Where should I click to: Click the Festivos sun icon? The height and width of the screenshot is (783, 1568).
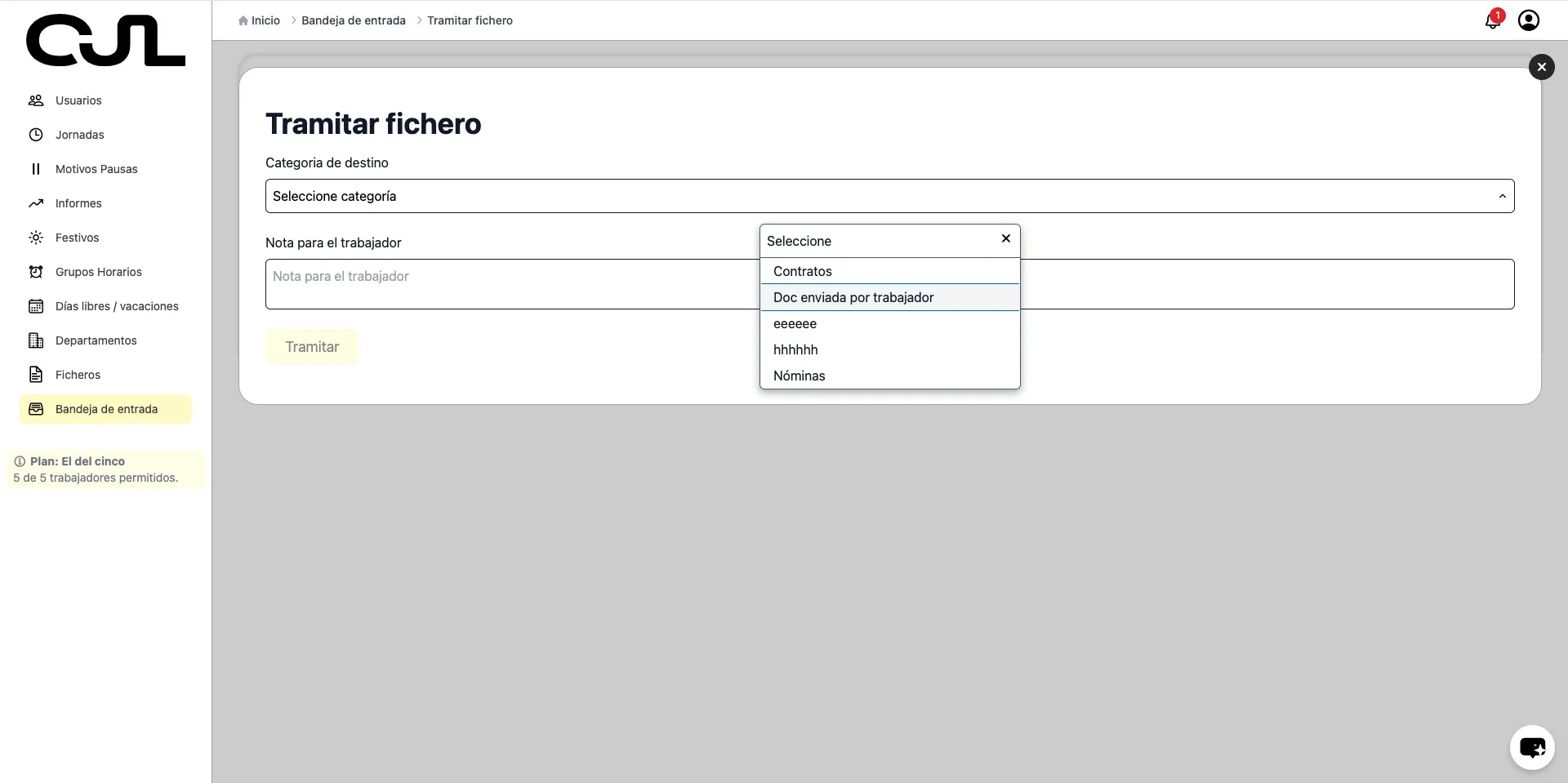pyautogui.click(x=36, y=238)
